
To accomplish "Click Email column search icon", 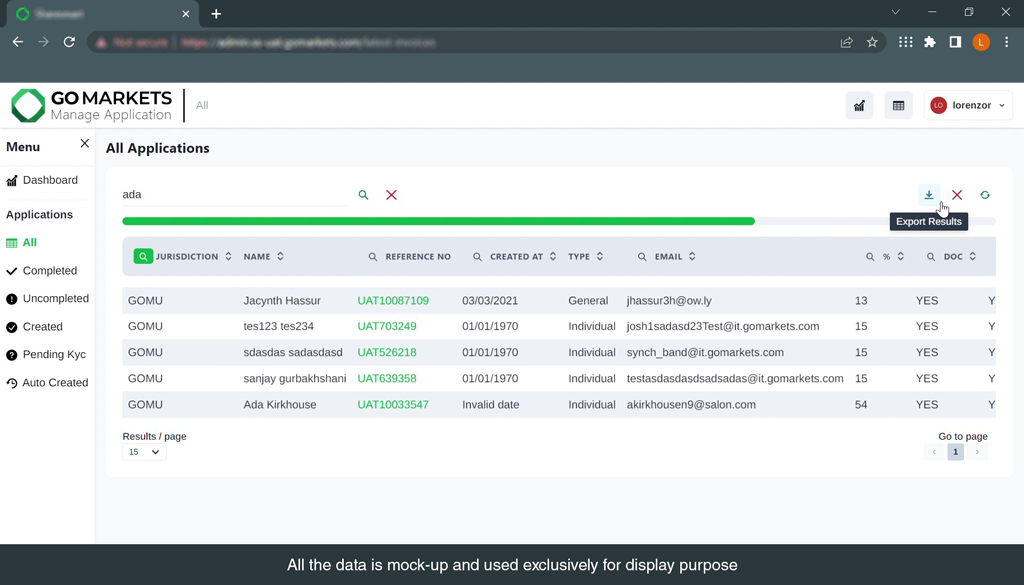I will pos(642,257).
